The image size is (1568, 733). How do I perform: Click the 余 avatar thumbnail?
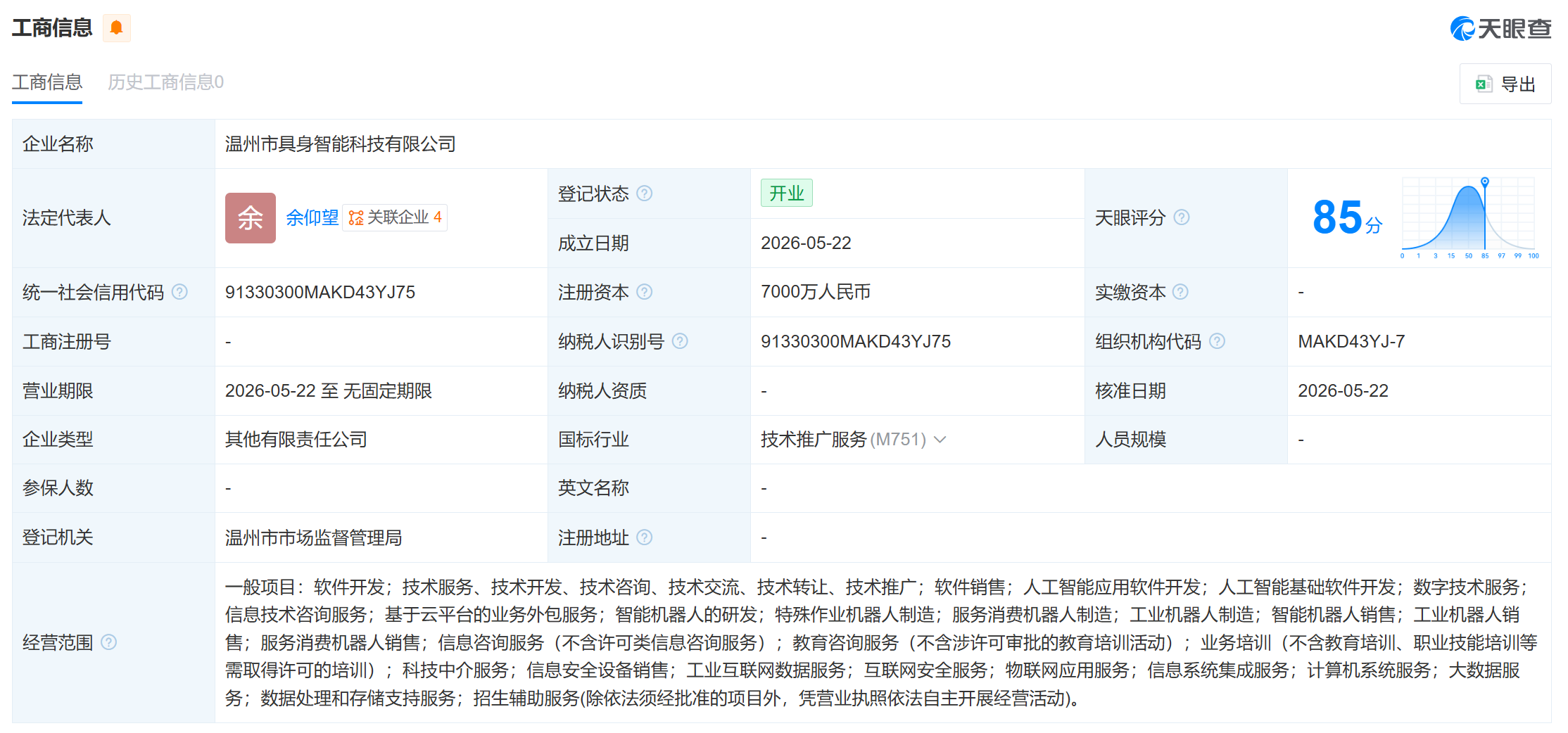pyautogui.click(x=251, y=218)
